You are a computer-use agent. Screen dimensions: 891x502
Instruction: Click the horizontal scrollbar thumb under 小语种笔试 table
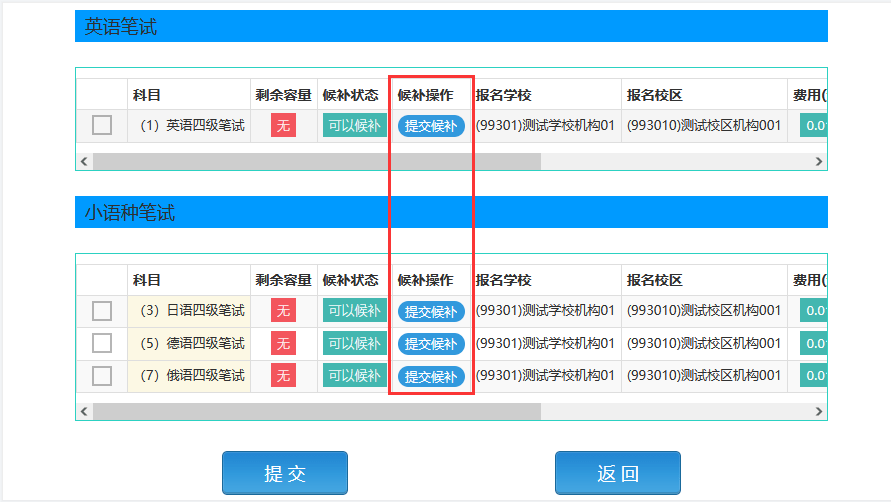coord(317,411)
